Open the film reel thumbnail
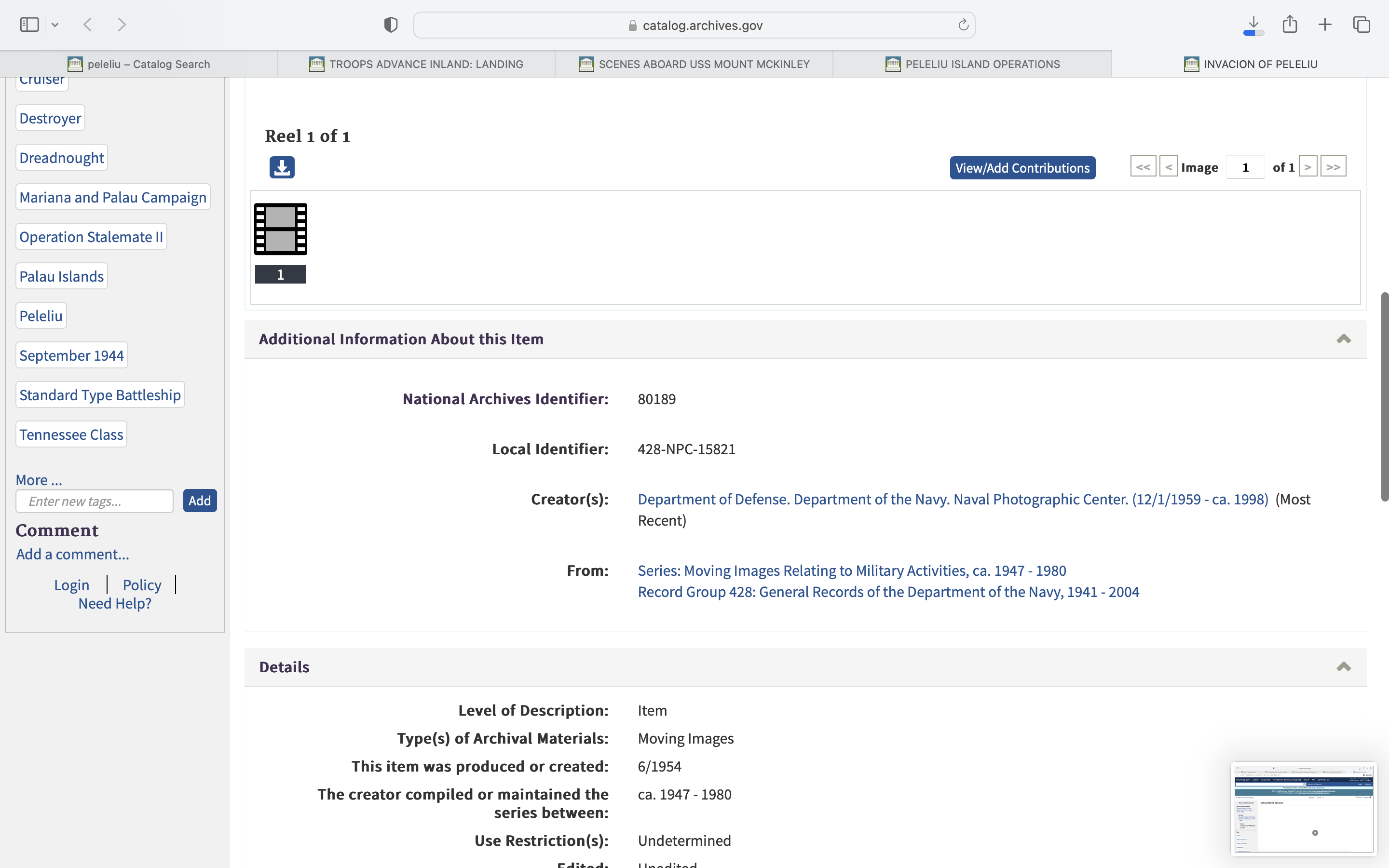 pyautogui.click(x=281, y=229)
